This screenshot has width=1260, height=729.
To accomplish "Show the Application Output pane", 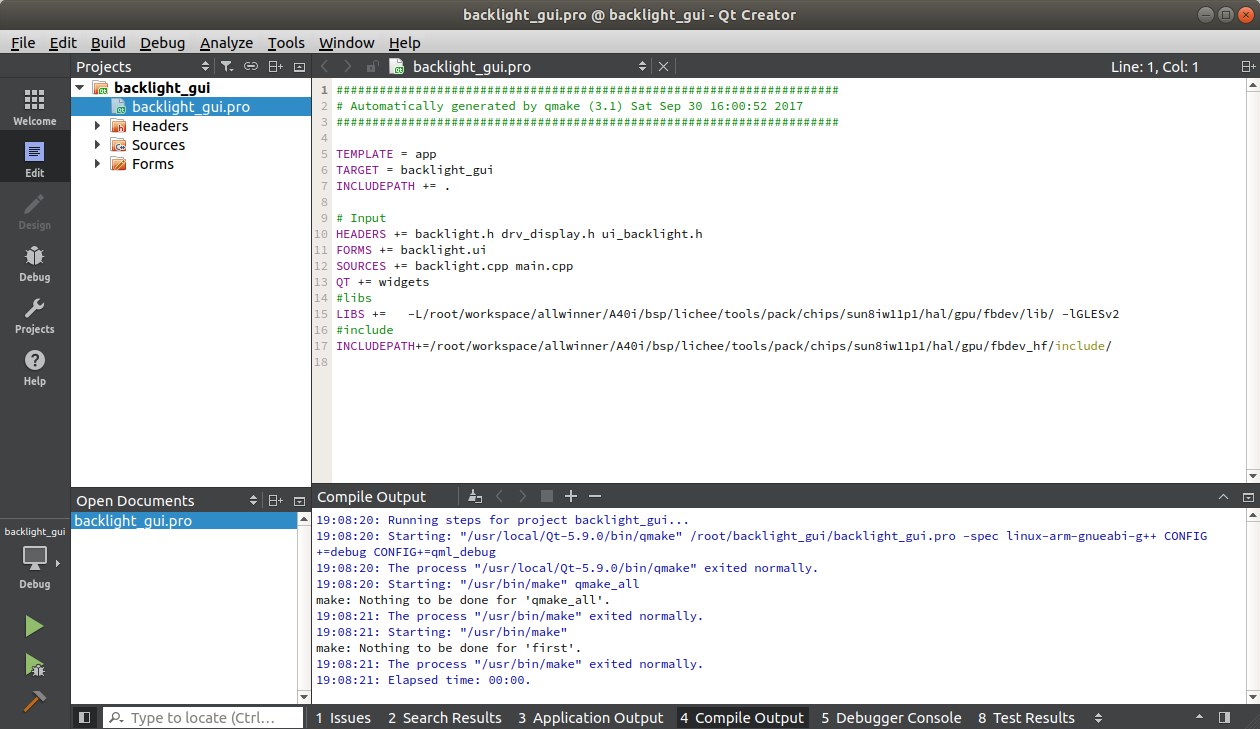I will pyautogui.click(x=591, y=718).
